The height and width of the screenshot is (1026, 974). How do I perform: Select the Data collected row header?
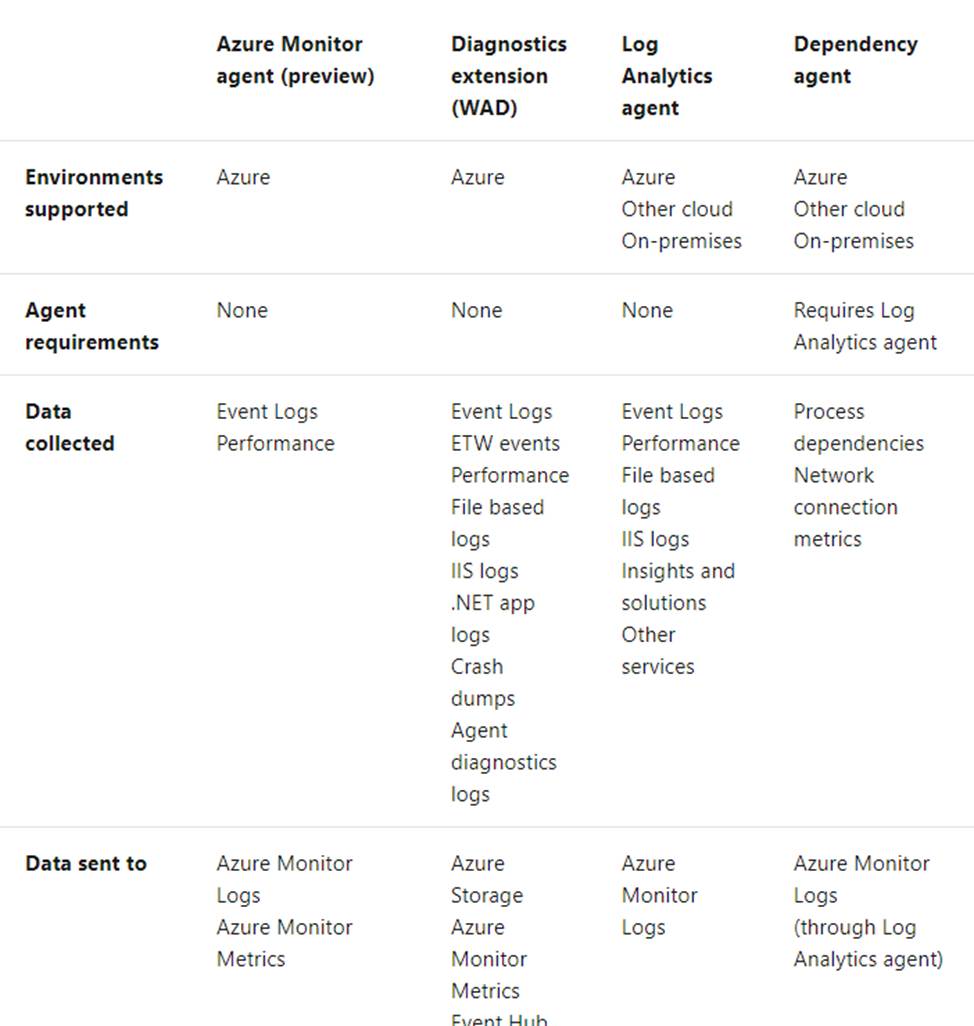(x=70, y=427)
